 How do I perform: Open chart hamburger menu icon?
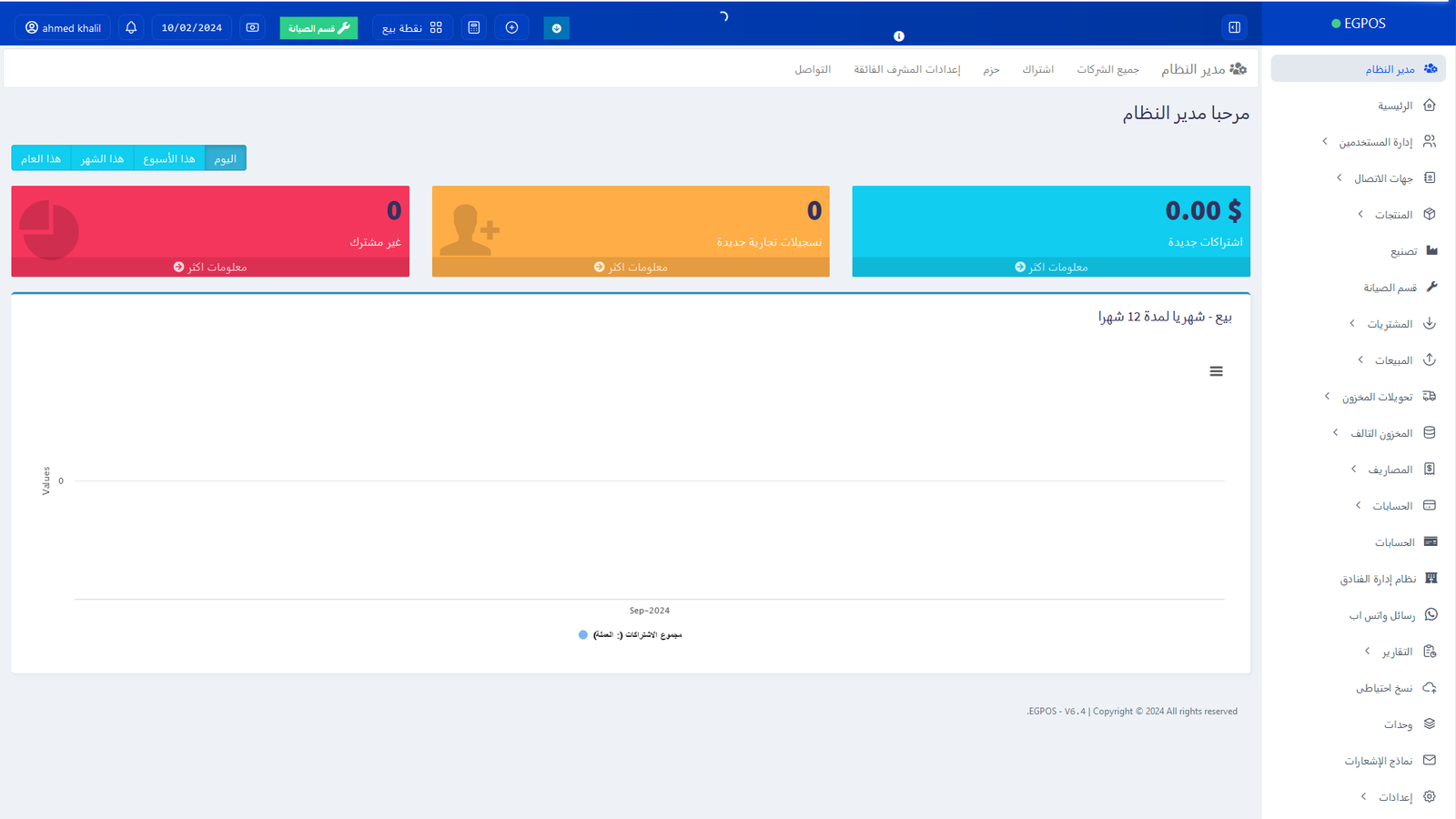coord(1216,371)
